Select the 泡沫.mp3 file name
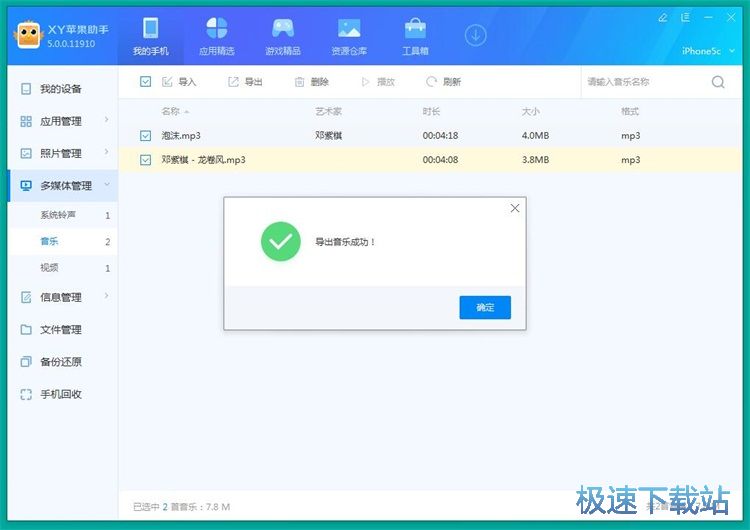The image size is (750, 530). (x=181, y=135)
